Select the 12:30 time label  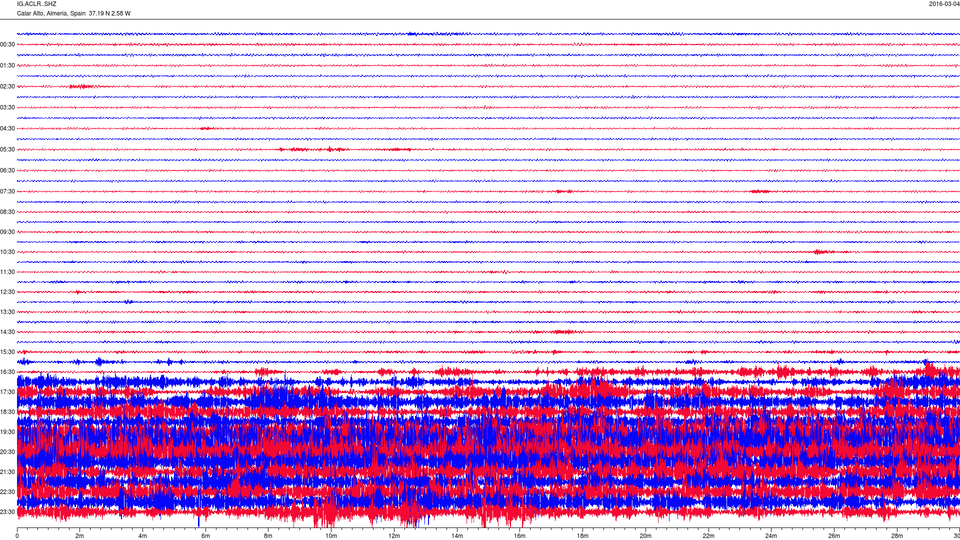7,292
